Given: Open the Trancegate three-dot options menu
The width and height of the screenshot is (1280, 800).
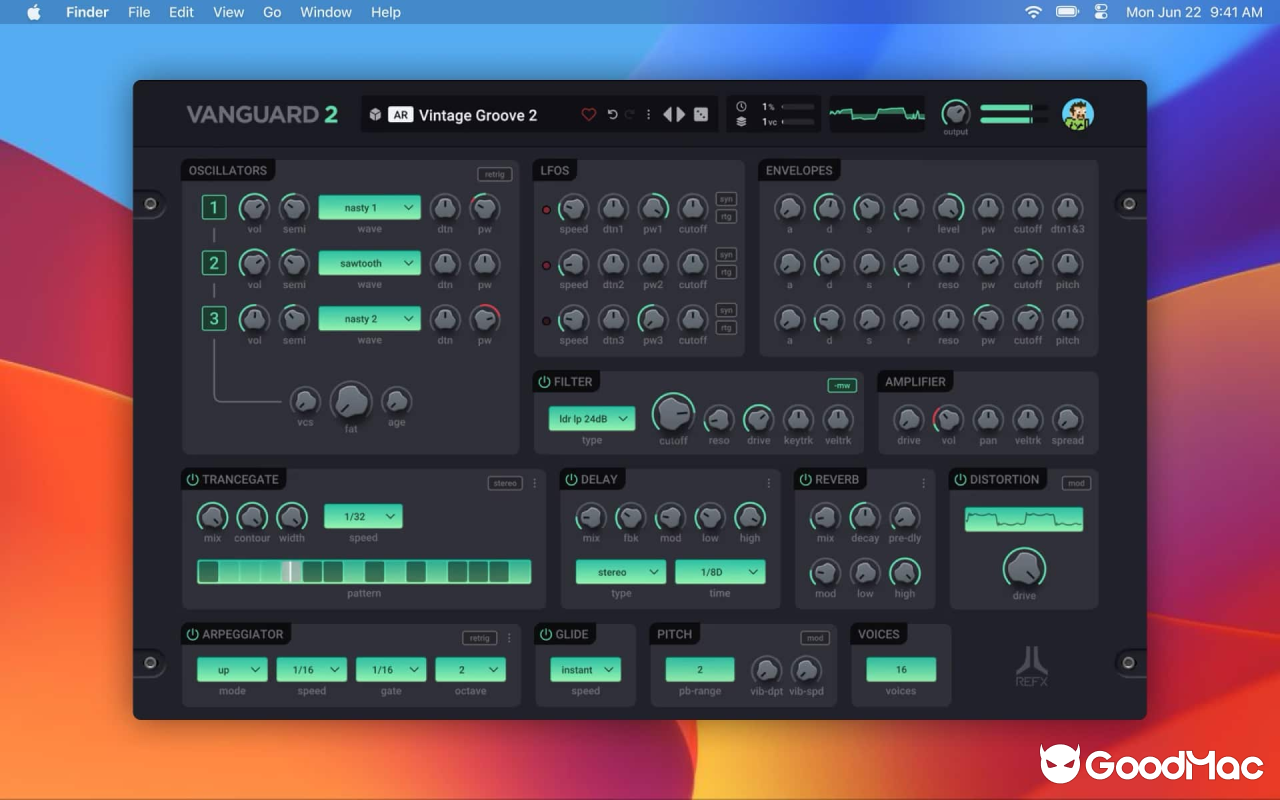Looking at the screenshot, I should 534,483.
